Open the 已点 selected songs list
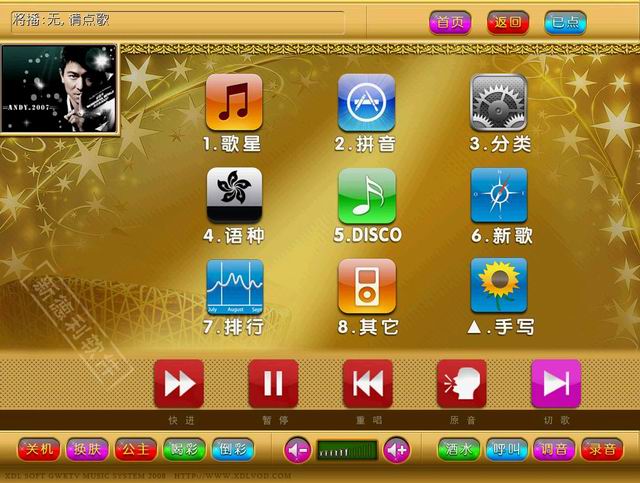Viewport: 640px width, 483px height. click(565, 22)
